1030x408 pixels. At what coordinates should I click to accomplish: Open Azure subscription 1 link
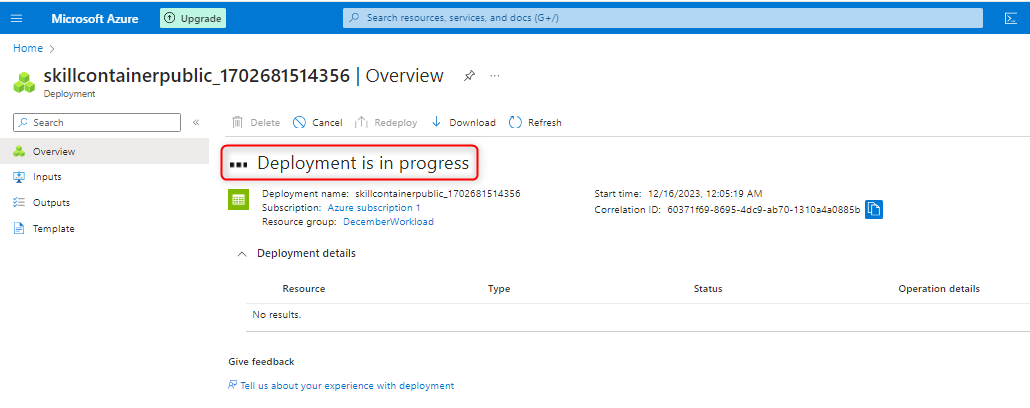(374, 208)
